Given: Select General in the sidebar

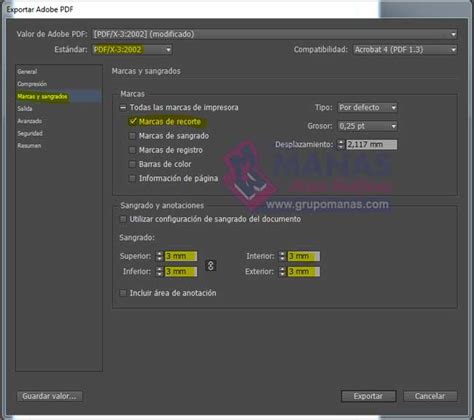Looking at the screenshot, I should [27, 72].
